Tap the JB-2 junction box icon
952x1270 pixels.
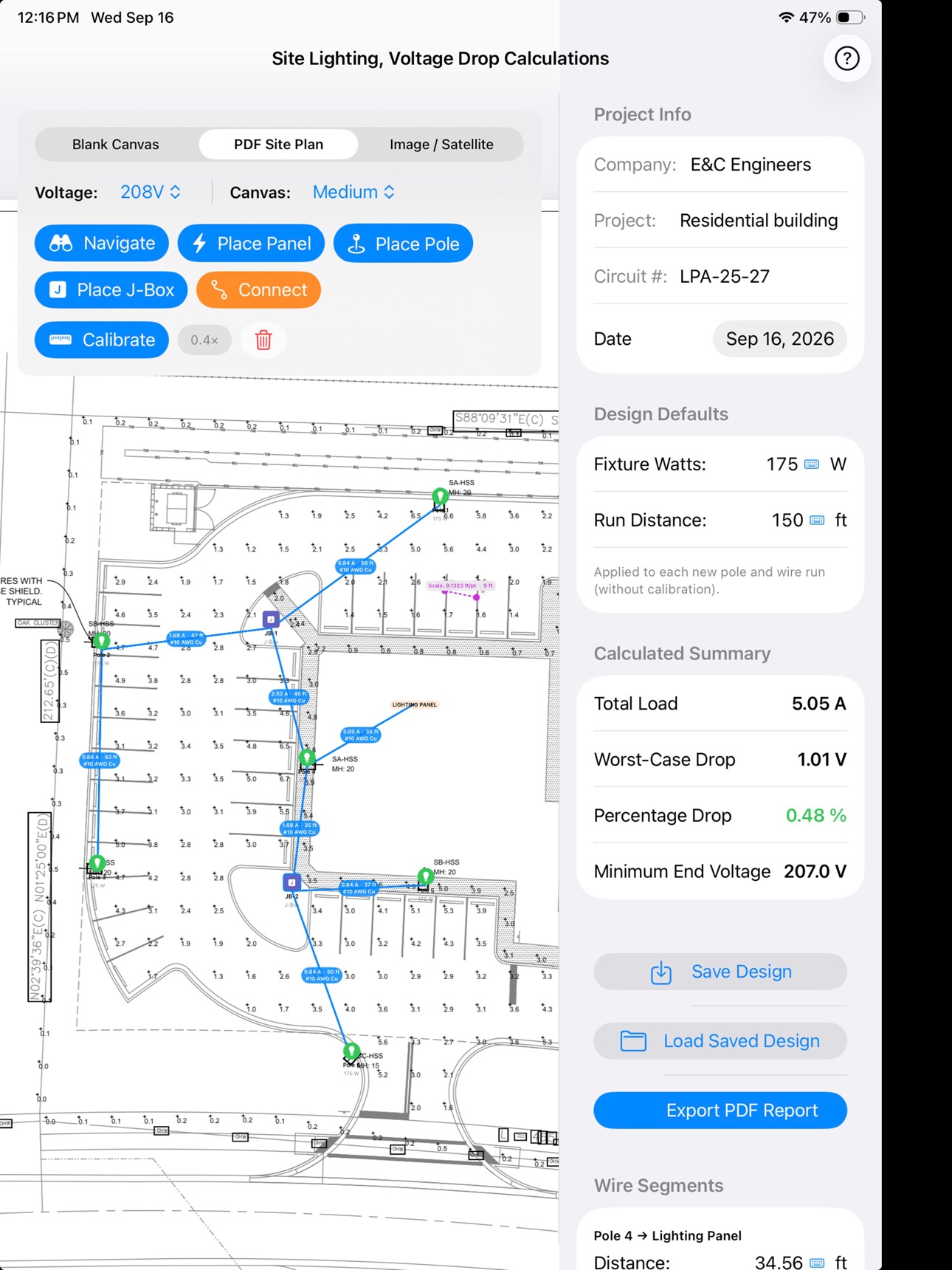point(292,882)
